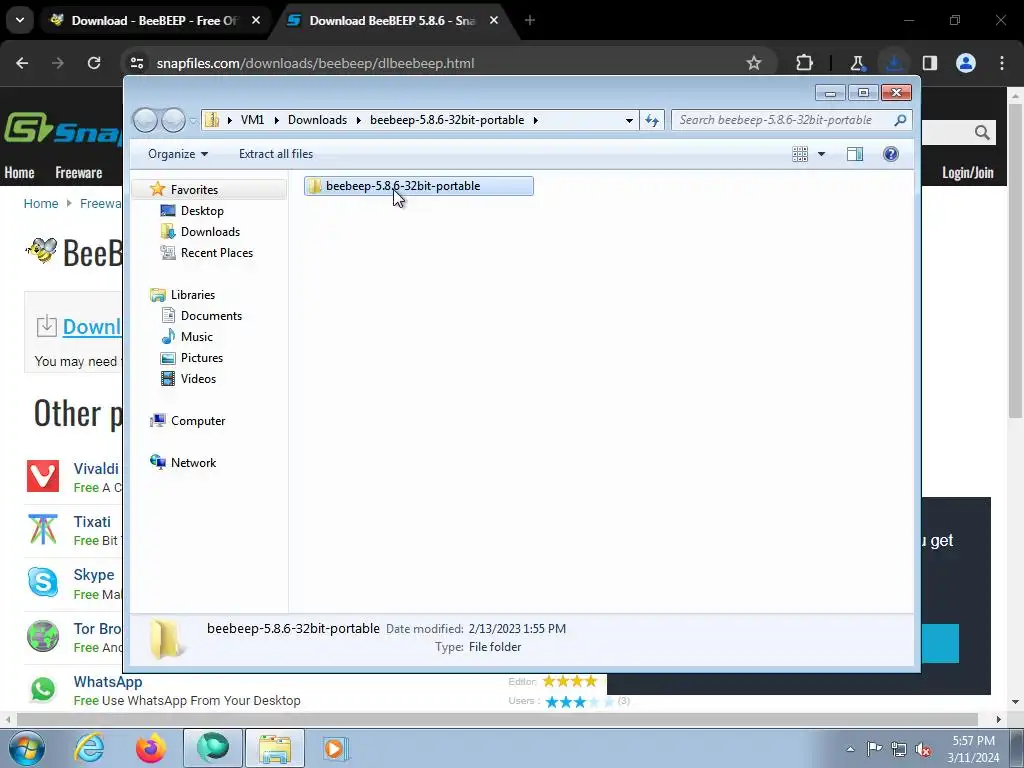Click the Explorer back arrow button
The height and width of the screenshot is (768, 1024).
(145, 120)
